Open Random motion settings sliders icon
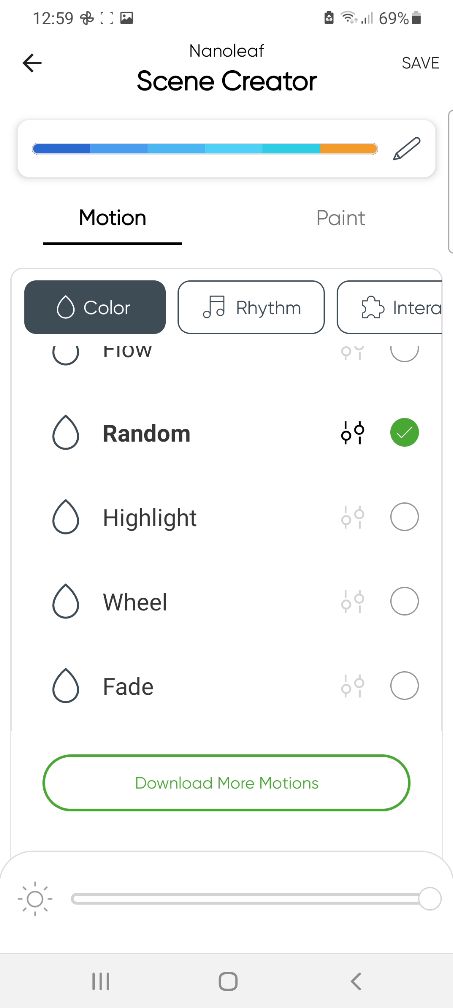Image resolution: width=453 pixels, height=1008 pixels. [x=353, y=433]
